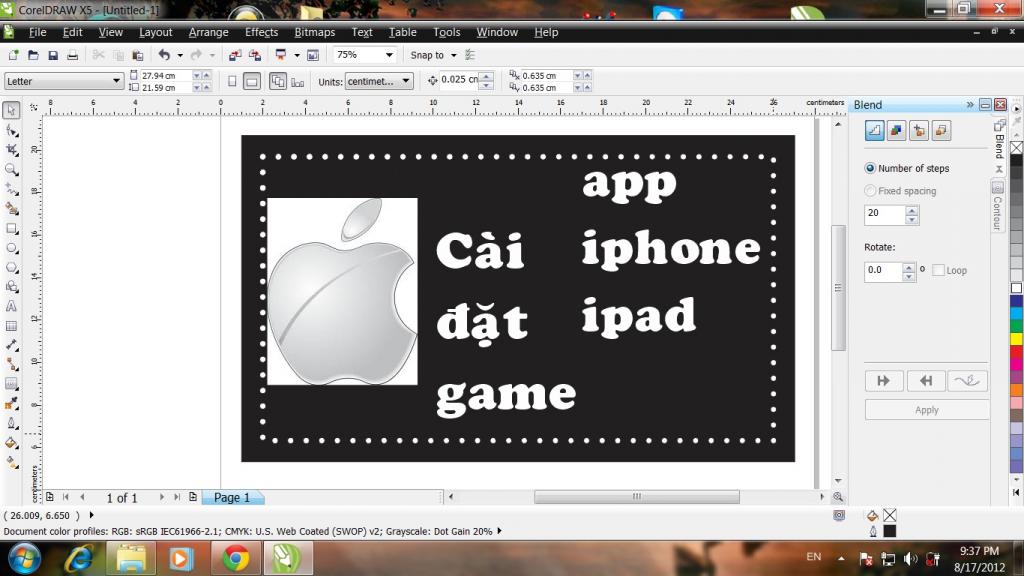The height and width of the screenshot is (576, 1024).
Task: Expand the Letter paper size dropdown
Action: pos(117,81)
